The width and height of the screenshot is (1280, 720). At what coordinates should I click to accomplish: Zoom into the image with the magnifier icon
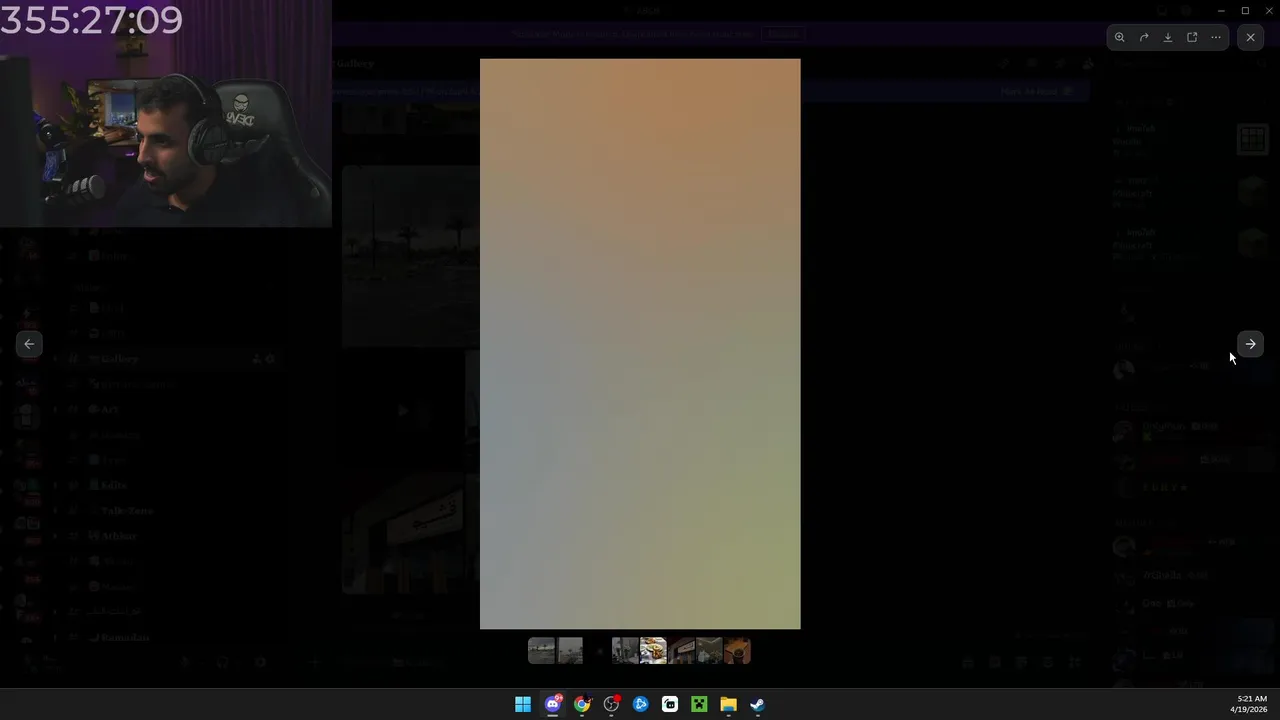click(1120, 37)
